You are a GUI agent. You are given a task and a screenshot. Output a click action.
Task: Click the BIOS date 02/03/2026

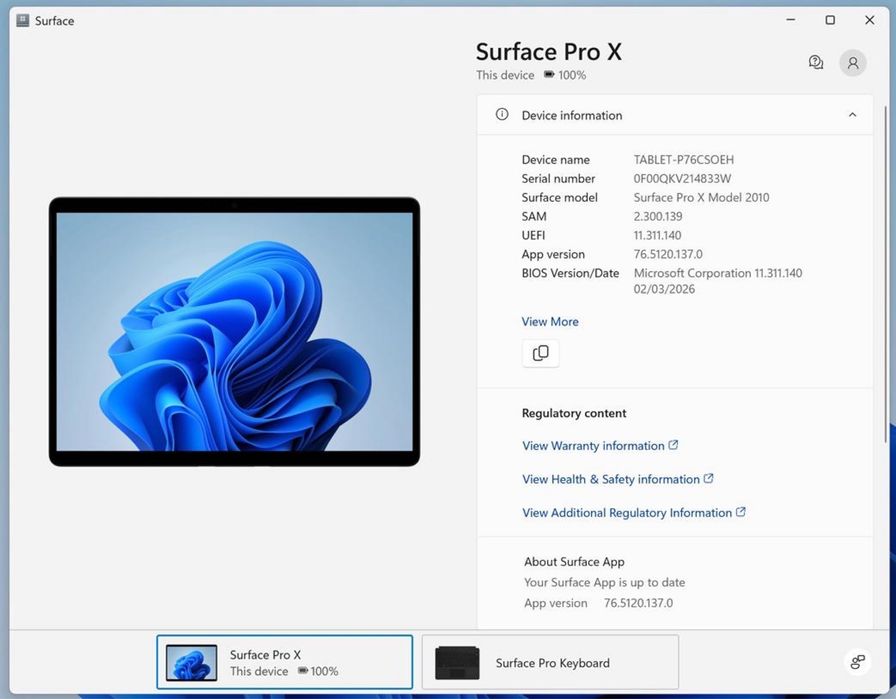coord(664,289)
